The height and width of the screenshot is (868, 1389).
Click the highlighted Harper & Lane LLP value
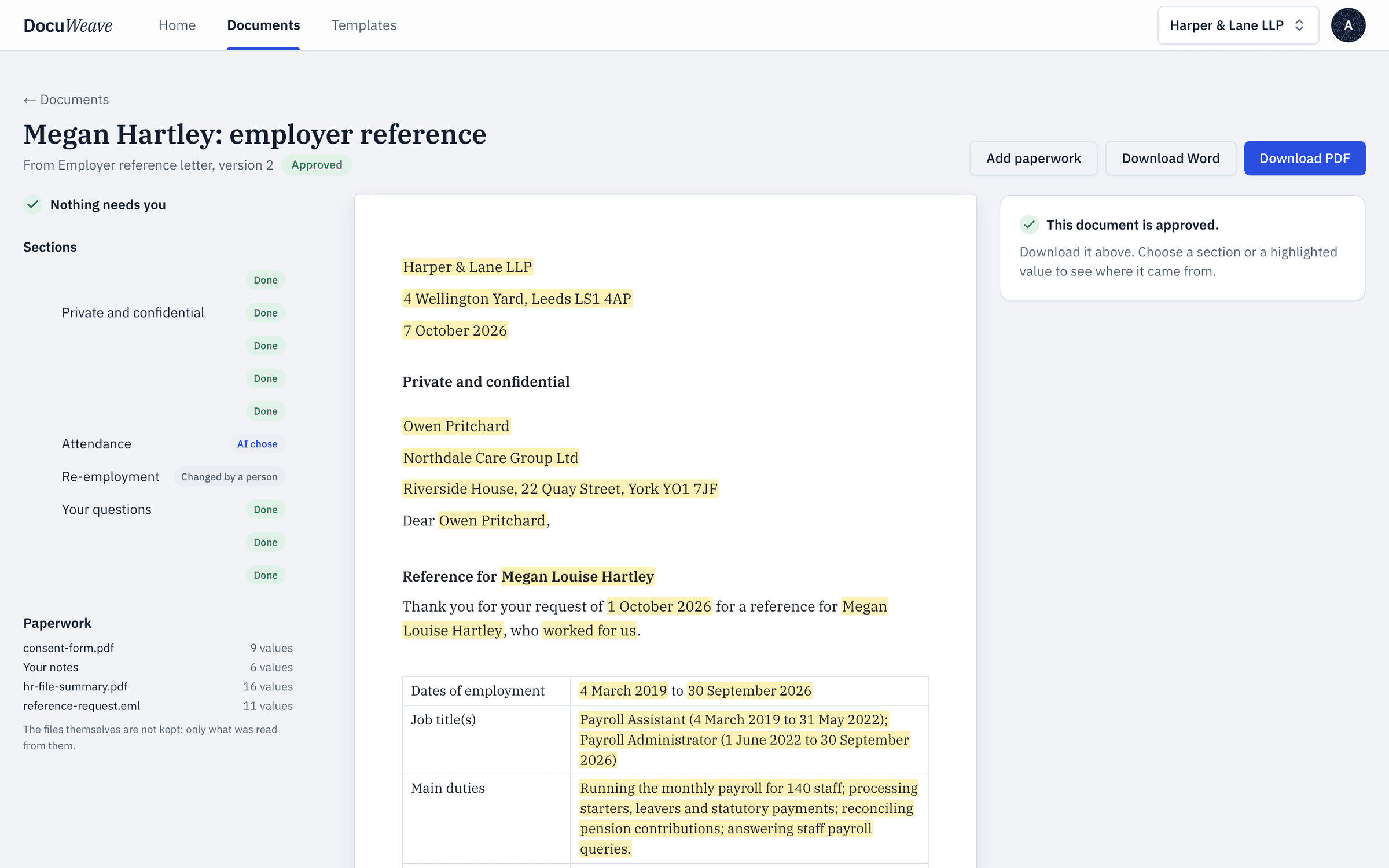tap(468, 267)
